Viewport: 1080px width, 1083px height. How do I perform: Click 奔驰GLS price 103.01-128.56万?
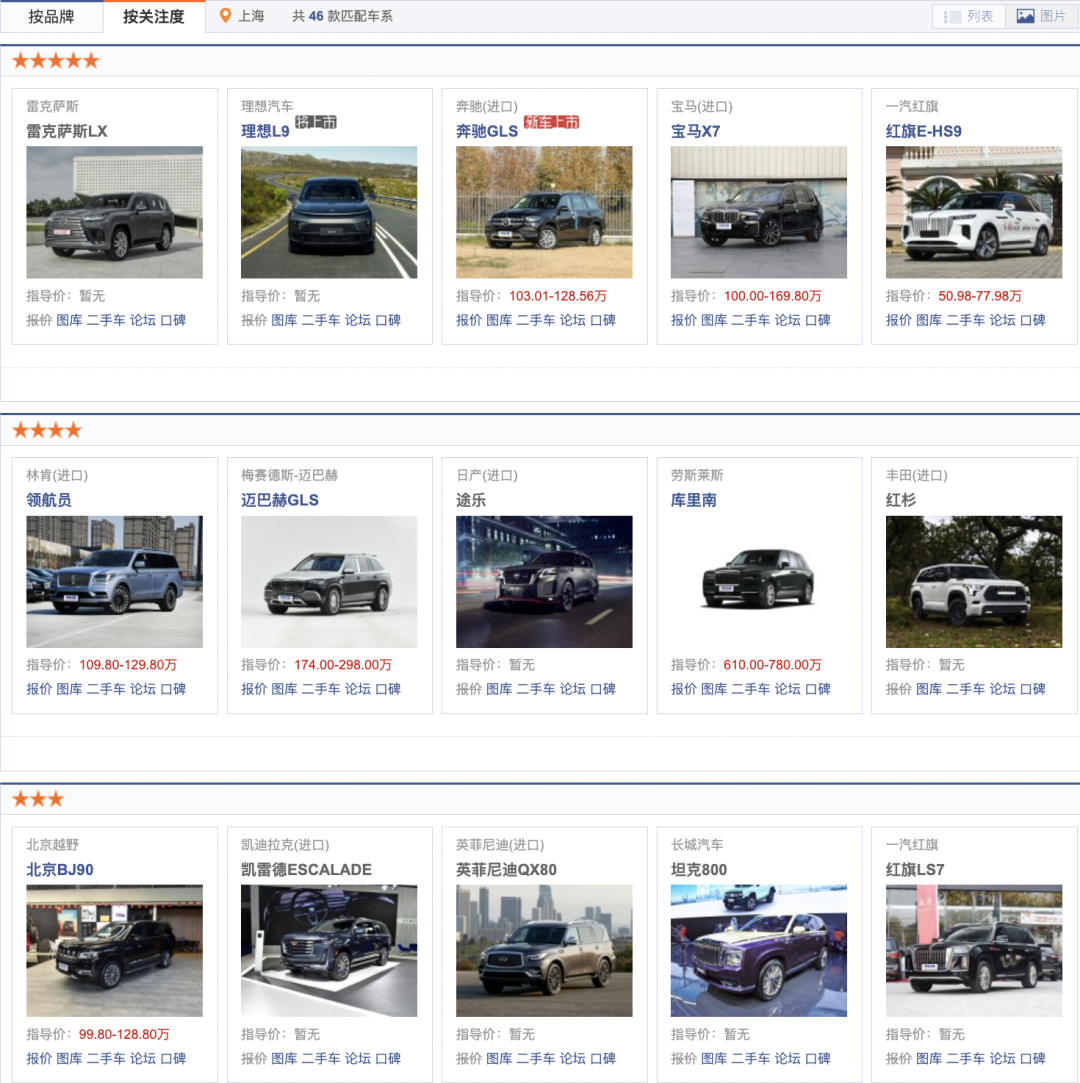558,296
